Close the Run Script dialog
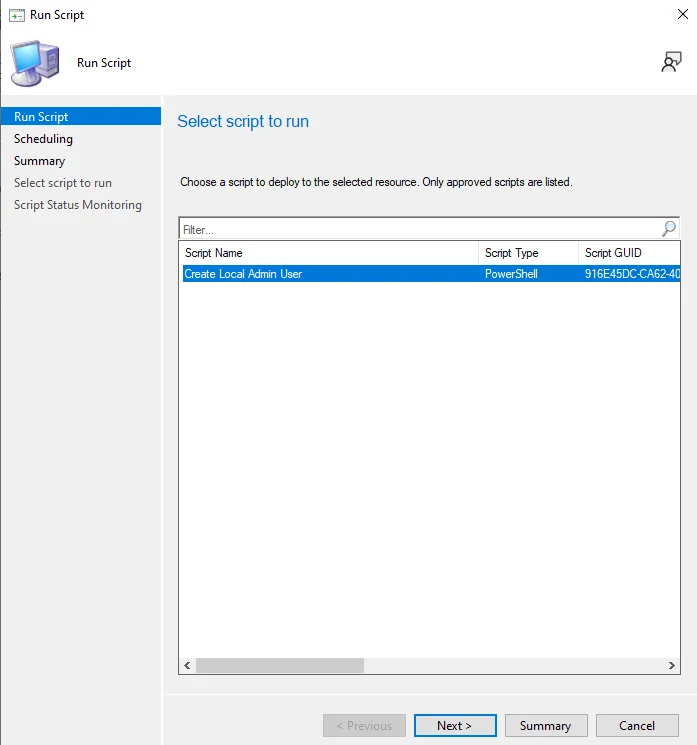Screen dimensions: 697x745 tap(683, 14)
